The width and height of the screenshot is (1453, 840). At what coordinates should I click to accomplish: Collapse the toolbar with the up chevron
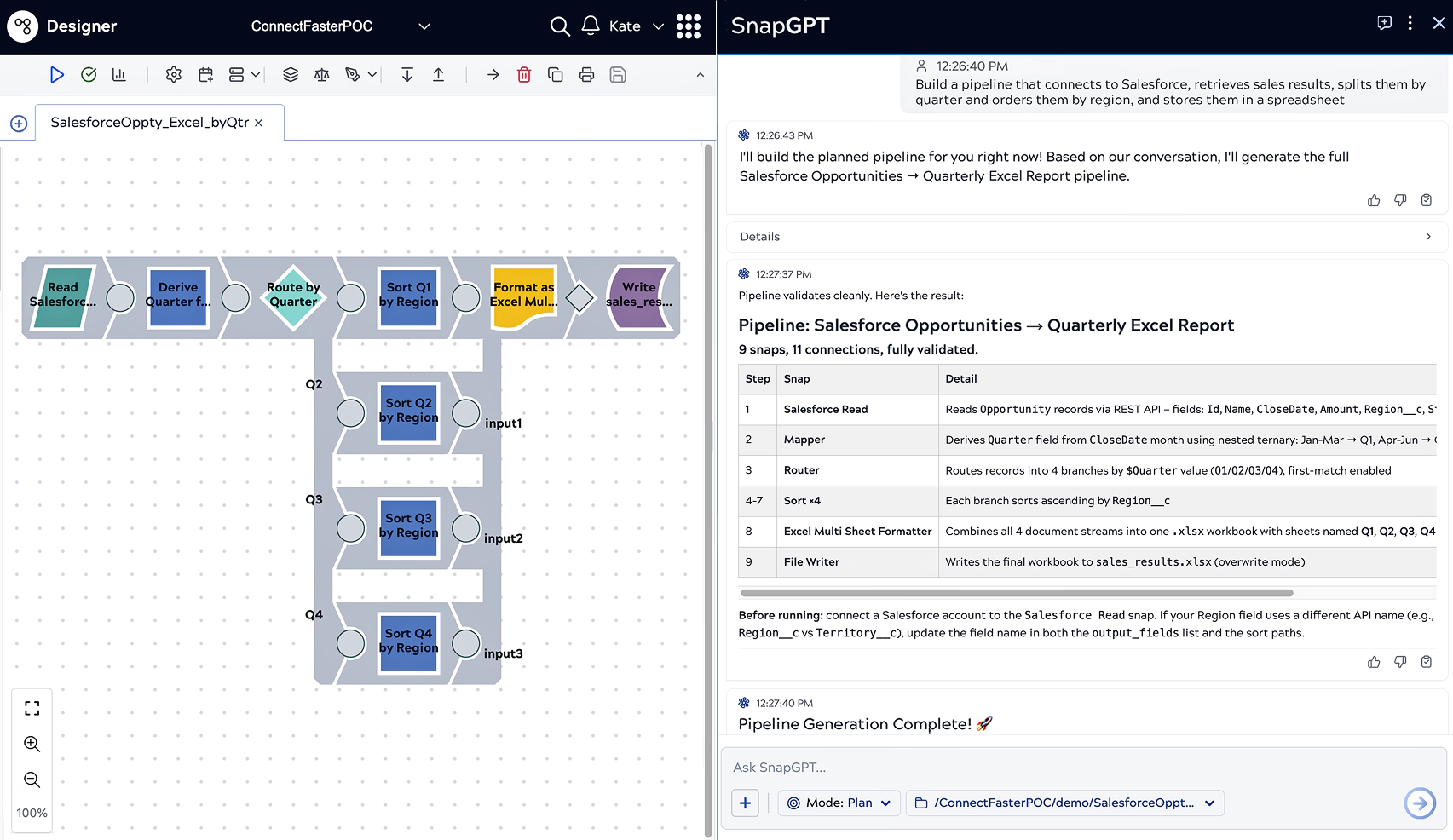pos(701,75)
